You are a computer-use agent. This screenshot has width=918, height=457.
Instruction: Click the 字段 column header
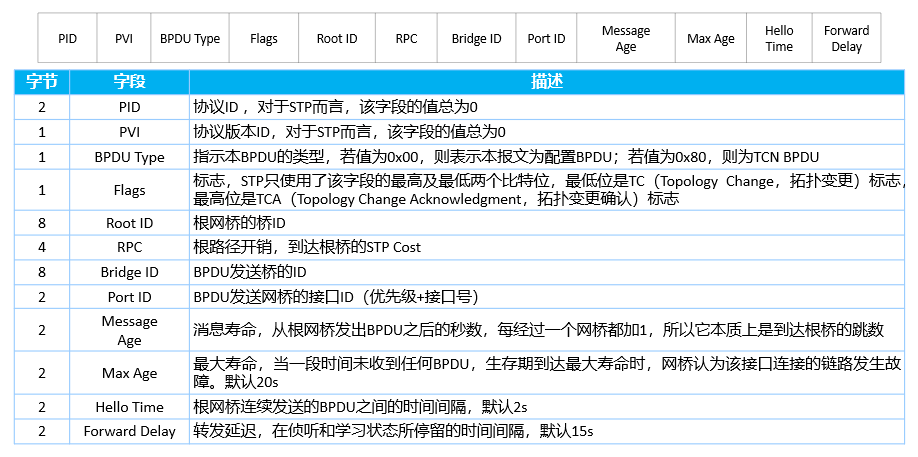[x=129, y=82]
